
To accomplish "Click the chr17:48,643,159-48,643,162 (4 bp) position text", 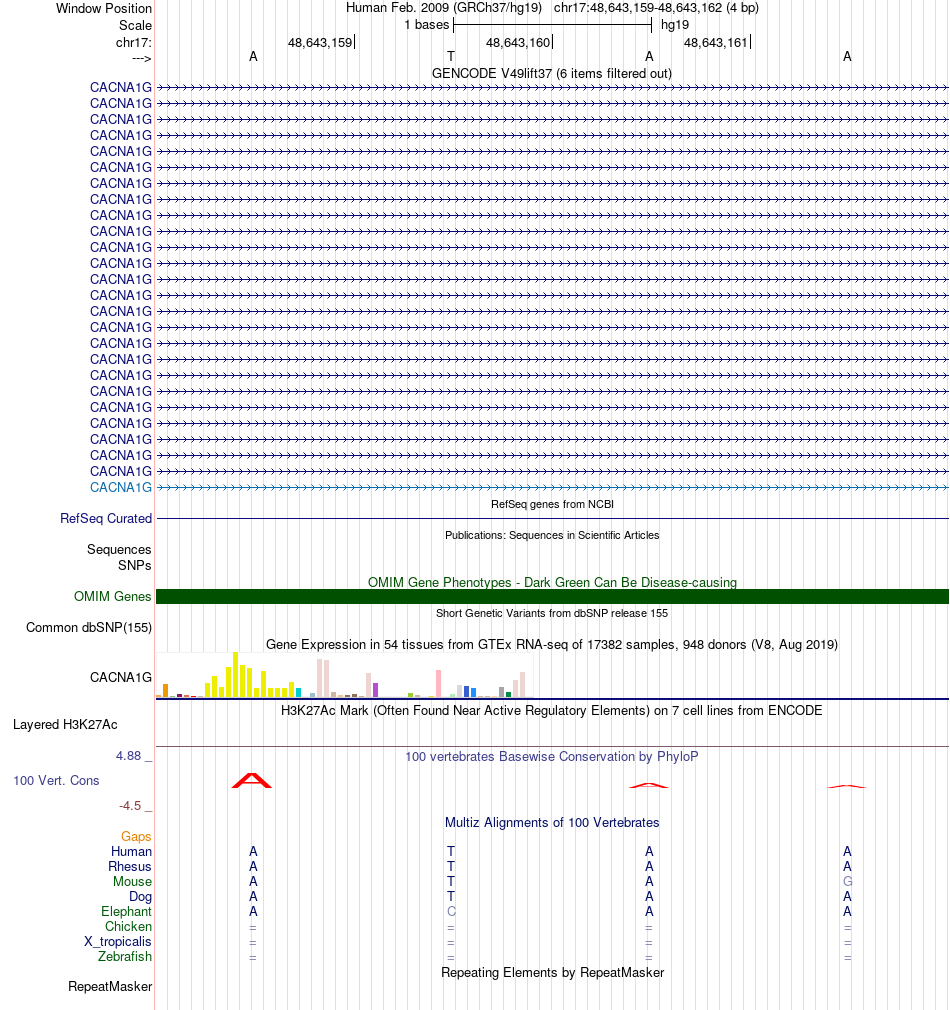I will pyautogui.click(x=656, y=8).
